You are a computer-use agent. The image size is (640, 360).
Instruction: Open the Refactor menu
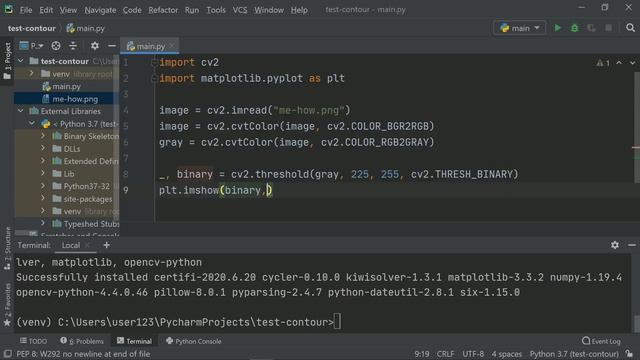(x=163, y=10)
